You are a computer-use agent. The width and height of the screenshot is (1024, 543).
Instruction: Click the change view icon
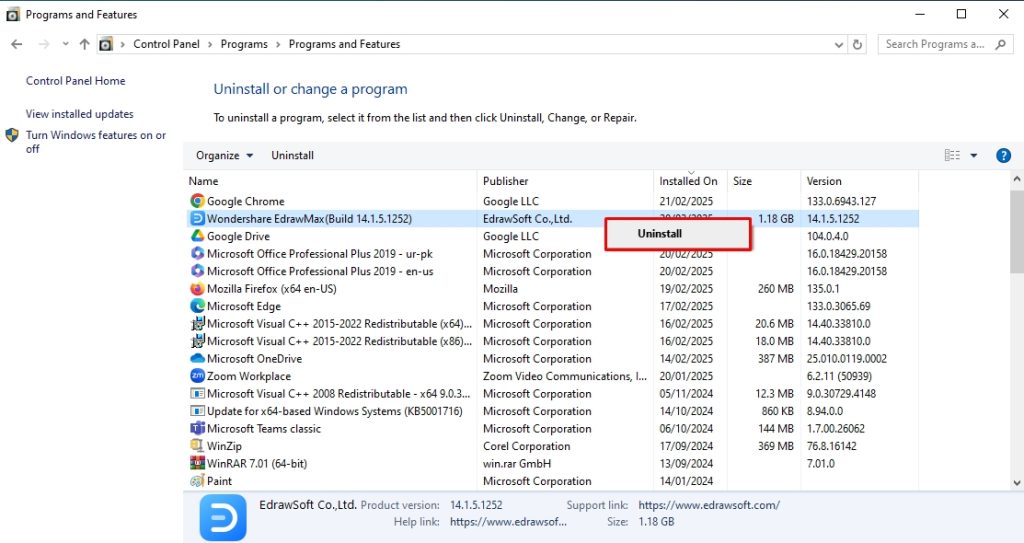click(952, 155)
